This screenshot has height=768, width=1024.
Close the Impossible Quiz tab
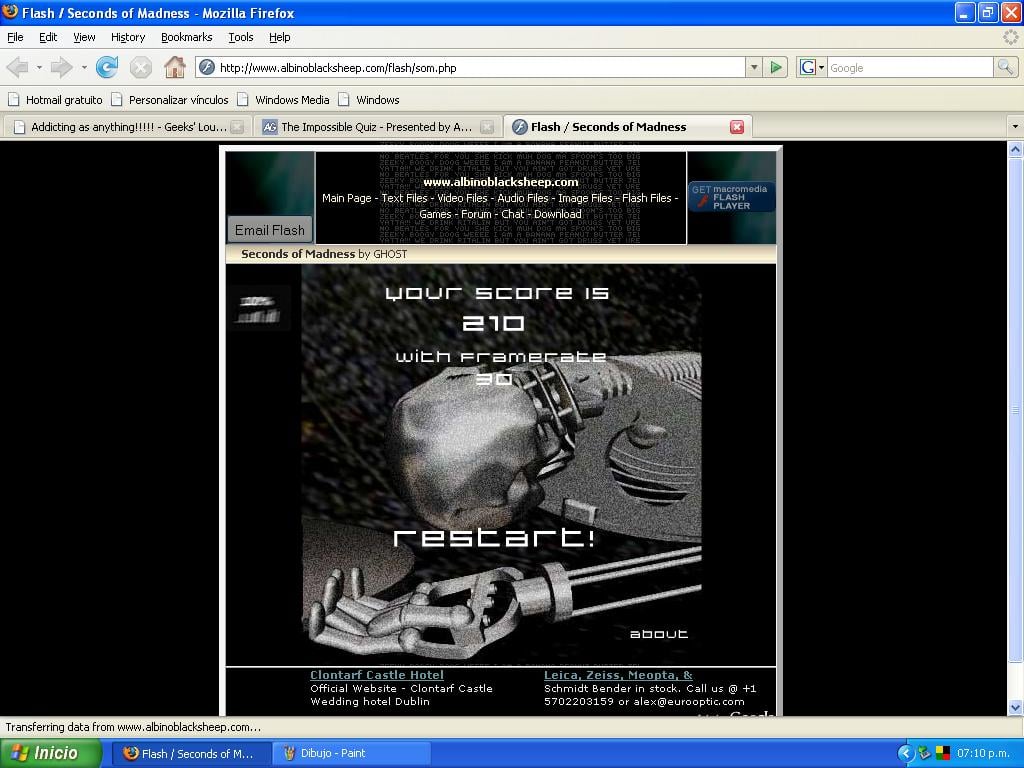coord(487,127)
